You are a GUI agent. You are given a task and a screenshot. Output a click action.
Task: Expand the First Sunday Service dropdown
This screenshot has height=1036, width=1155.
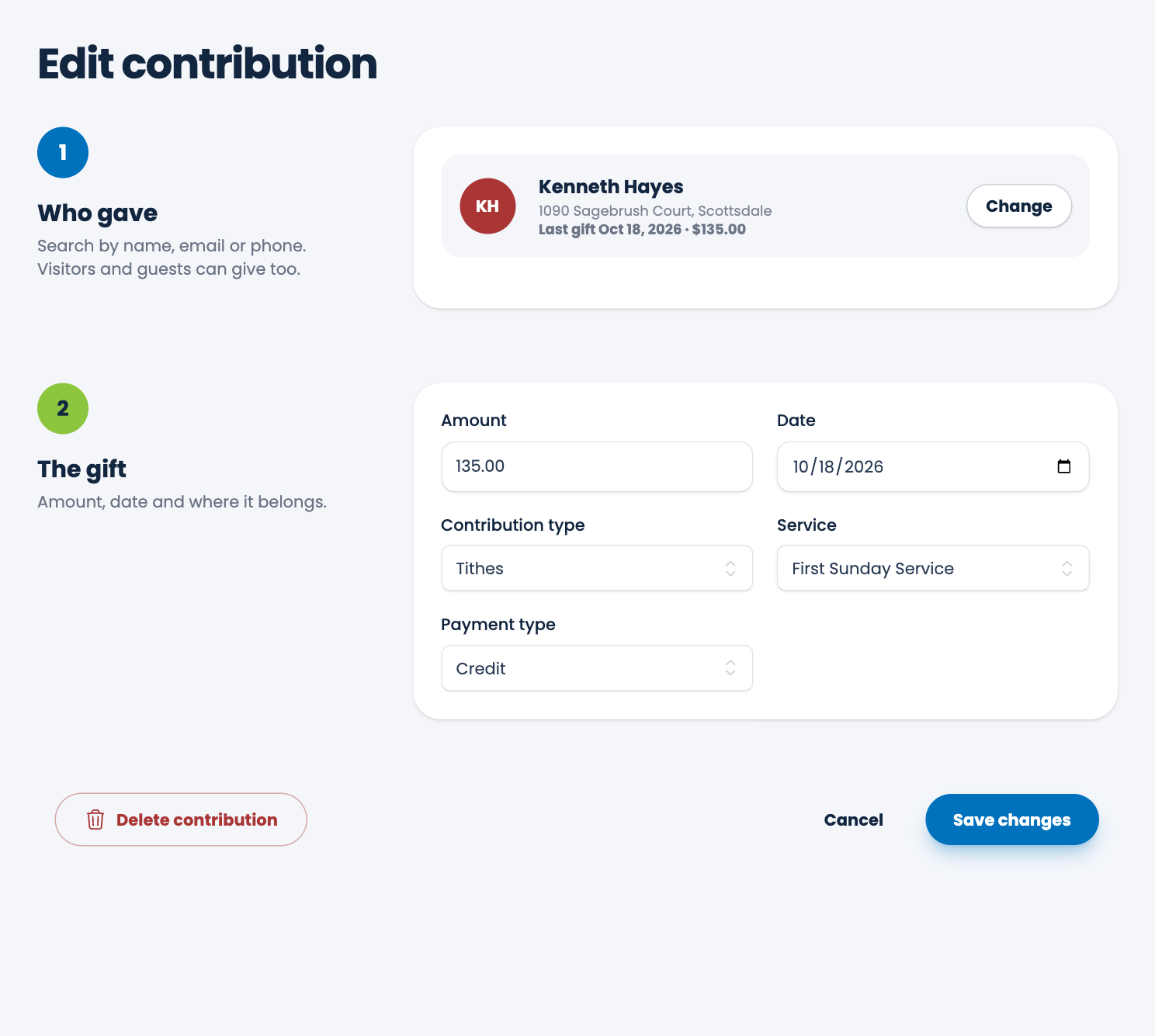pos(933,568)
